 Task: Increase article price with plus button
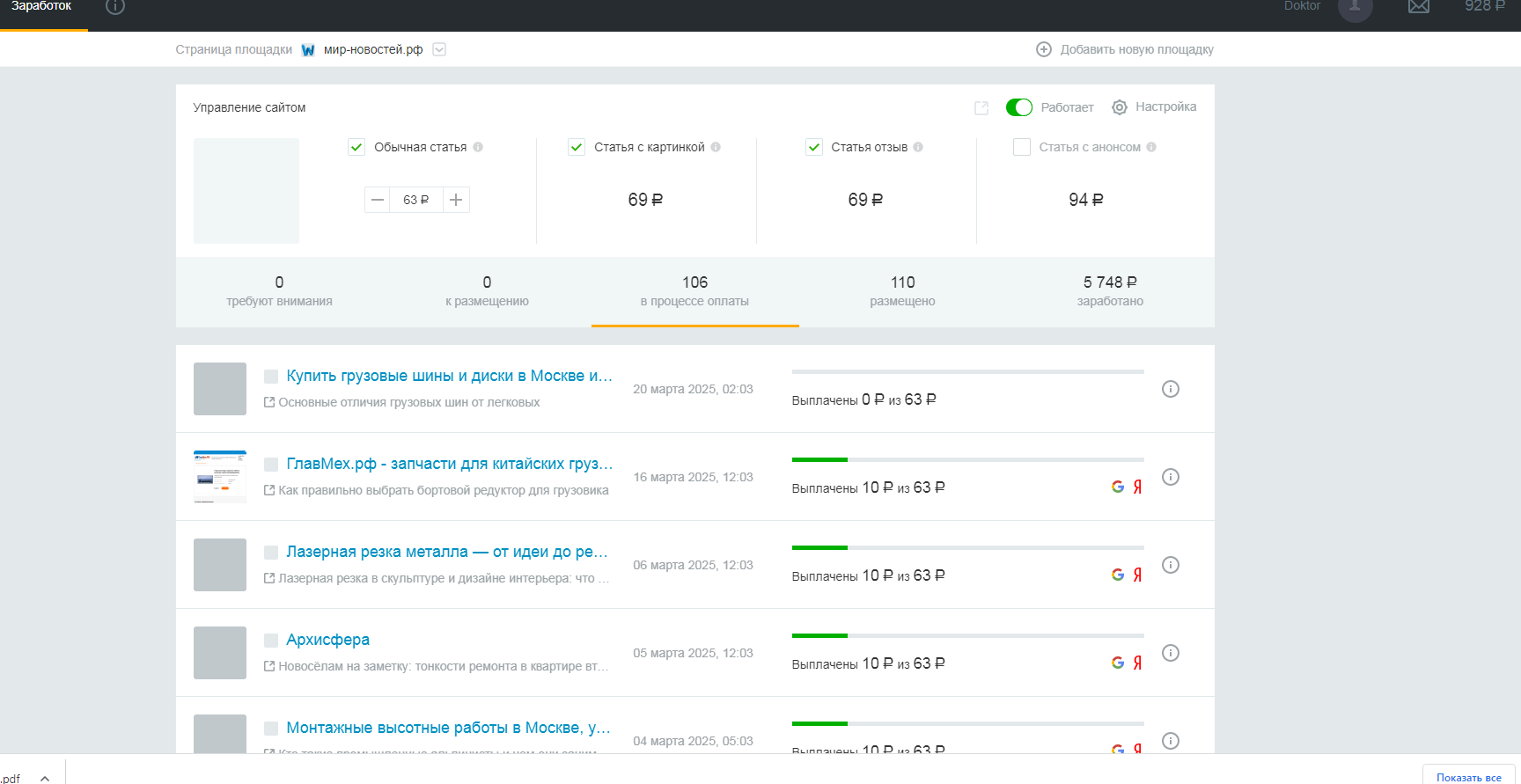click(x=456, y=200)
